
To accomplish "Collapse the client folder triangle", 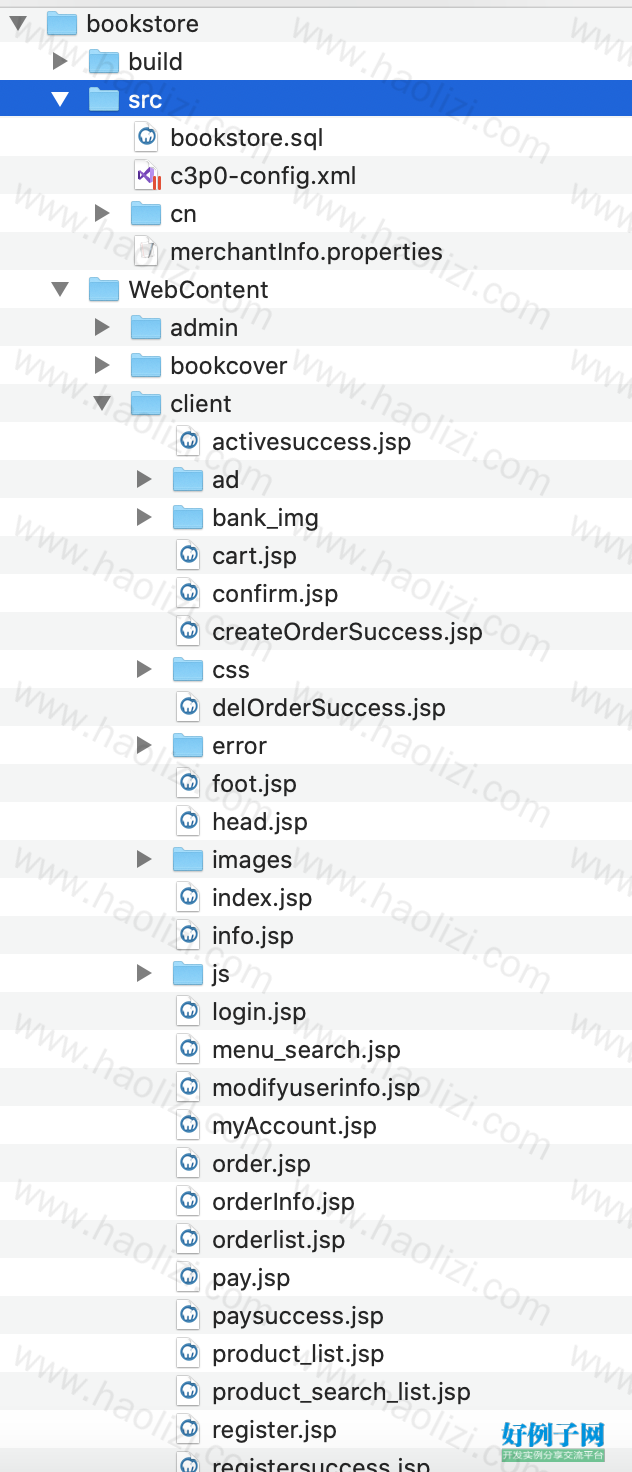I will [103, 404].
